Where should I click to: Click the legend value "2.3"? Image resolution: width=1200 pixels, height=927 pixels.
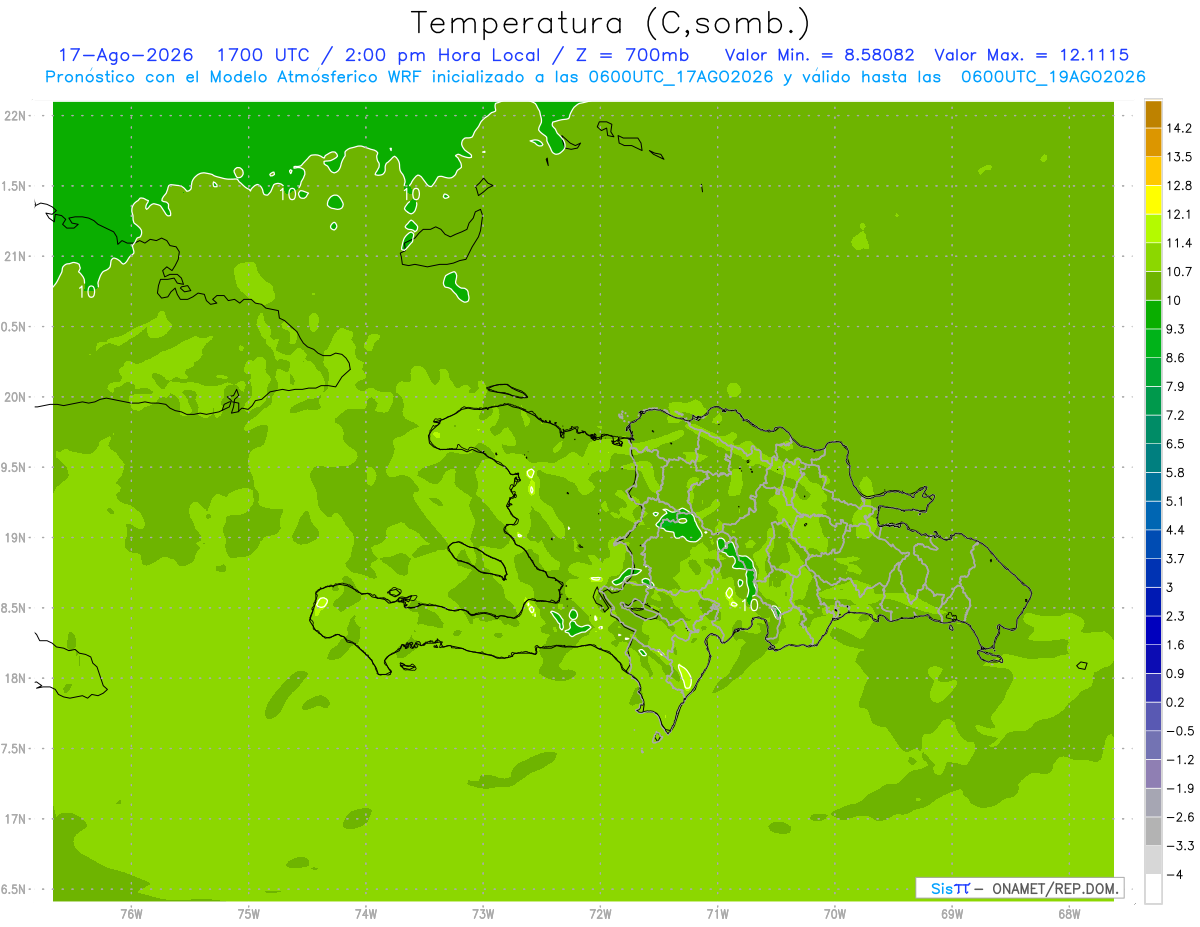point(1176,616)
